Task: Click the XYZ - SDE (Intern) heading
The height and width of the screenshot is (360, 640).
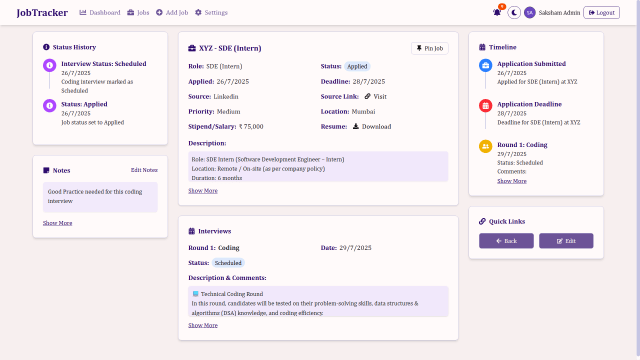Action: 230,48
